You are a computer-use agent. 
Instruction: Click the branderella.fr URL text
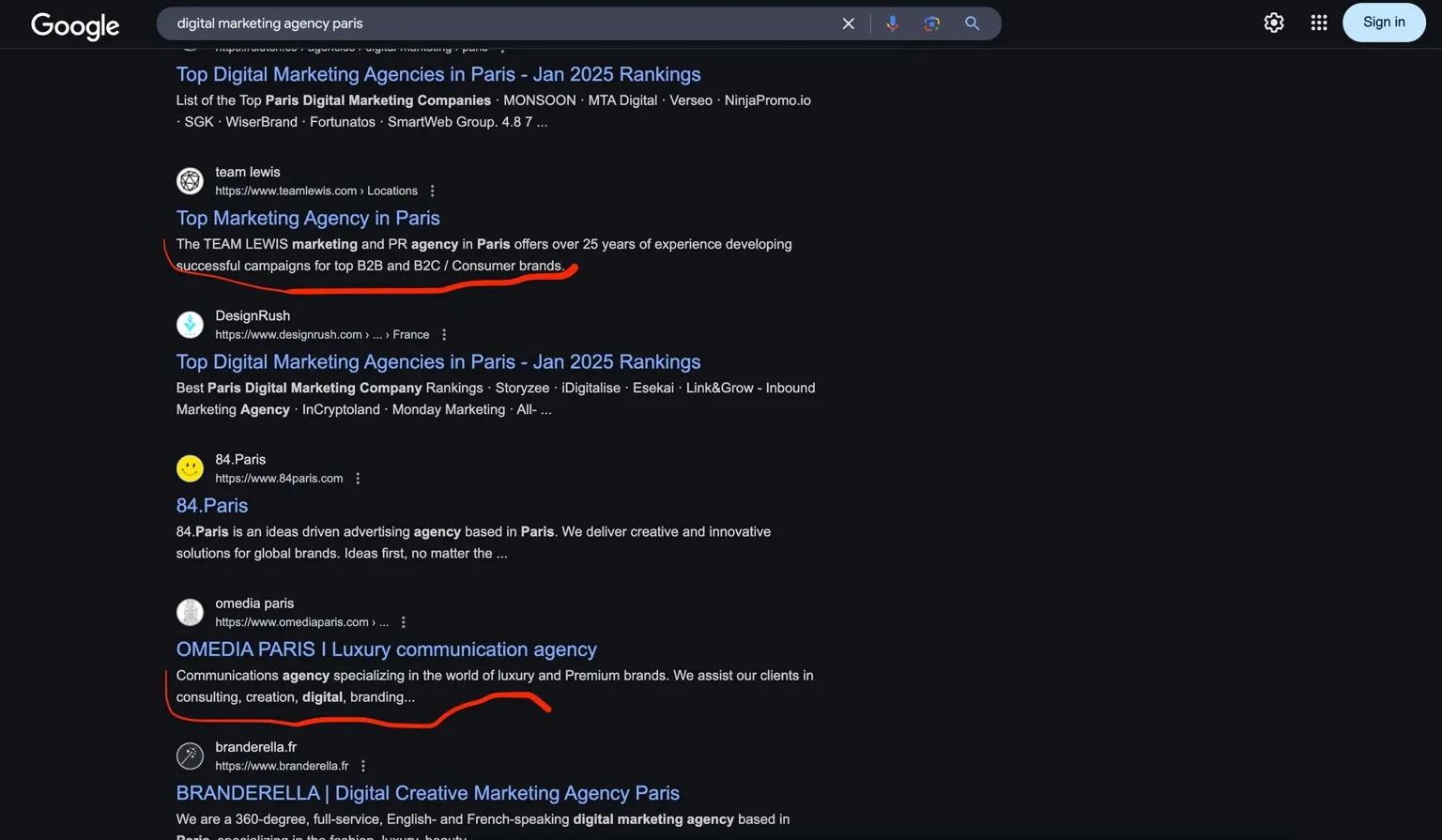tap(282, 766)
